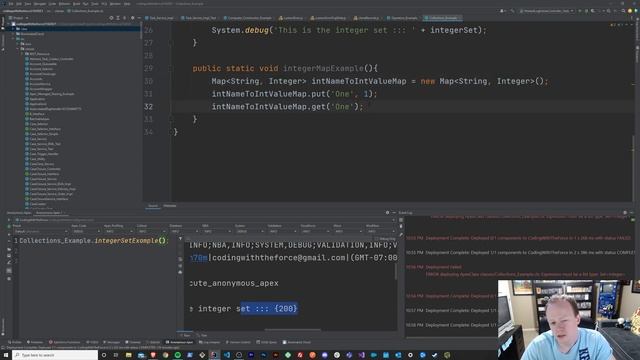Open Spotify from the taskbar
Viewport: 640px width, 360px height.
(x=178, y=355)
